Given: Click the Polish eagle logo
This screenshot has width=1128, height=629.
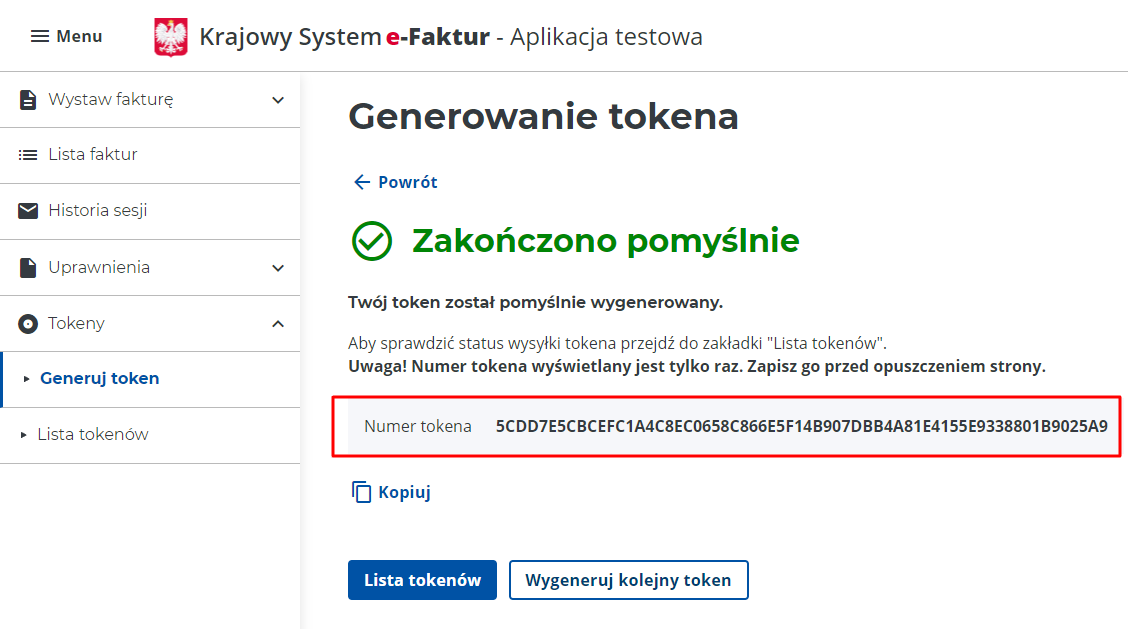Looking at the screenshot, I should coord(170,36).
